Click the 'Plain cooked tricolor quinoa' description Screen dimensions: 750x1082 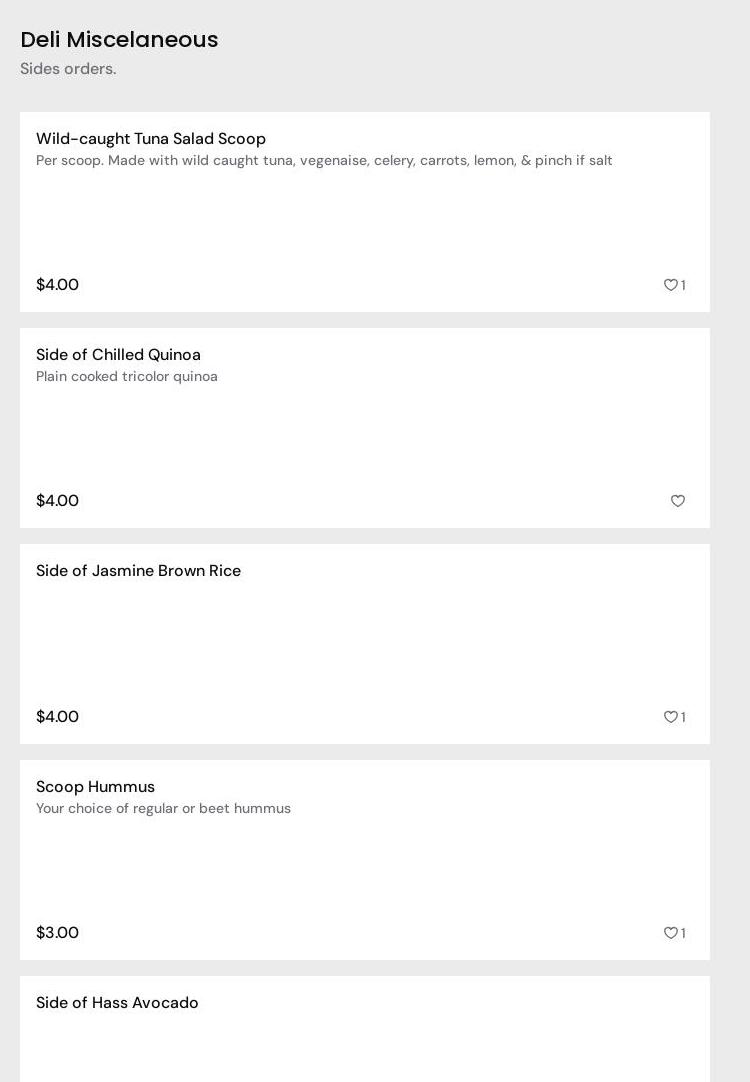tap(127, 376)
